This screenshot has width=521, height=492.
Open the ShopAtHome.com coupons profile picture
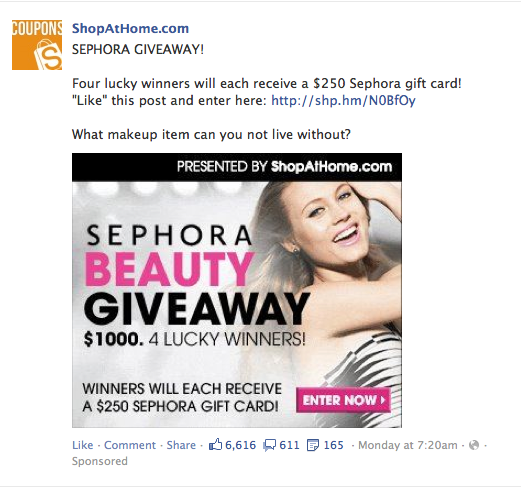[37, 45]
